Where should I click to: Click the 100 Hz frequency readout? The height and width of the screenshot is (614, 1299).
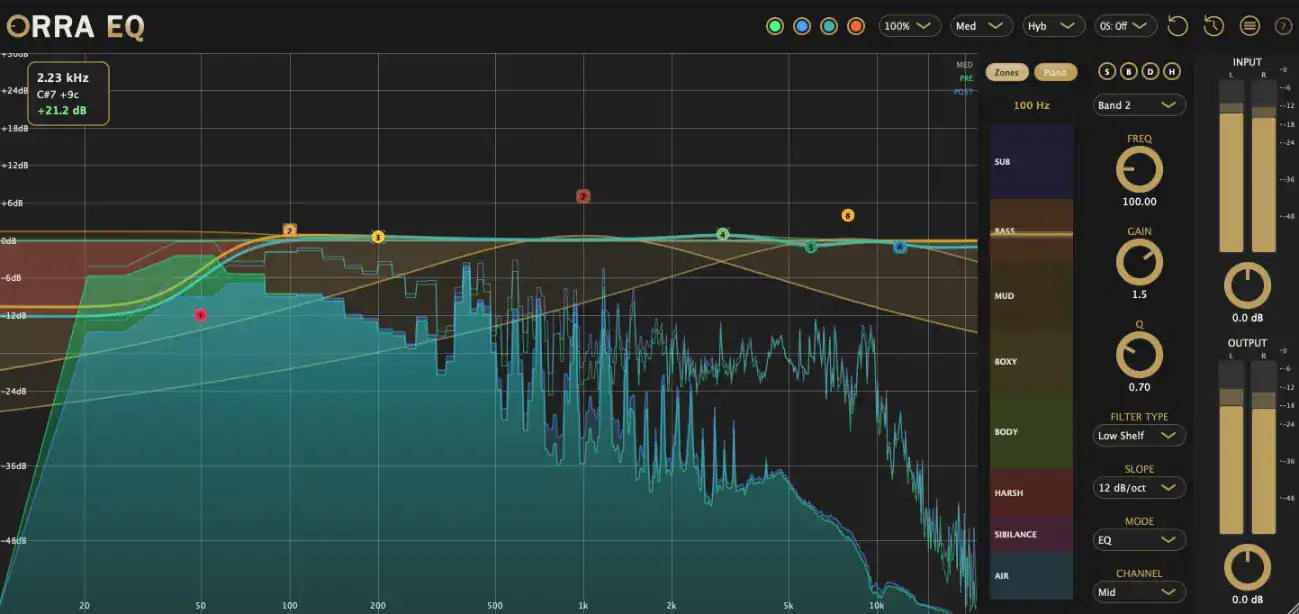coord(1031,105)
